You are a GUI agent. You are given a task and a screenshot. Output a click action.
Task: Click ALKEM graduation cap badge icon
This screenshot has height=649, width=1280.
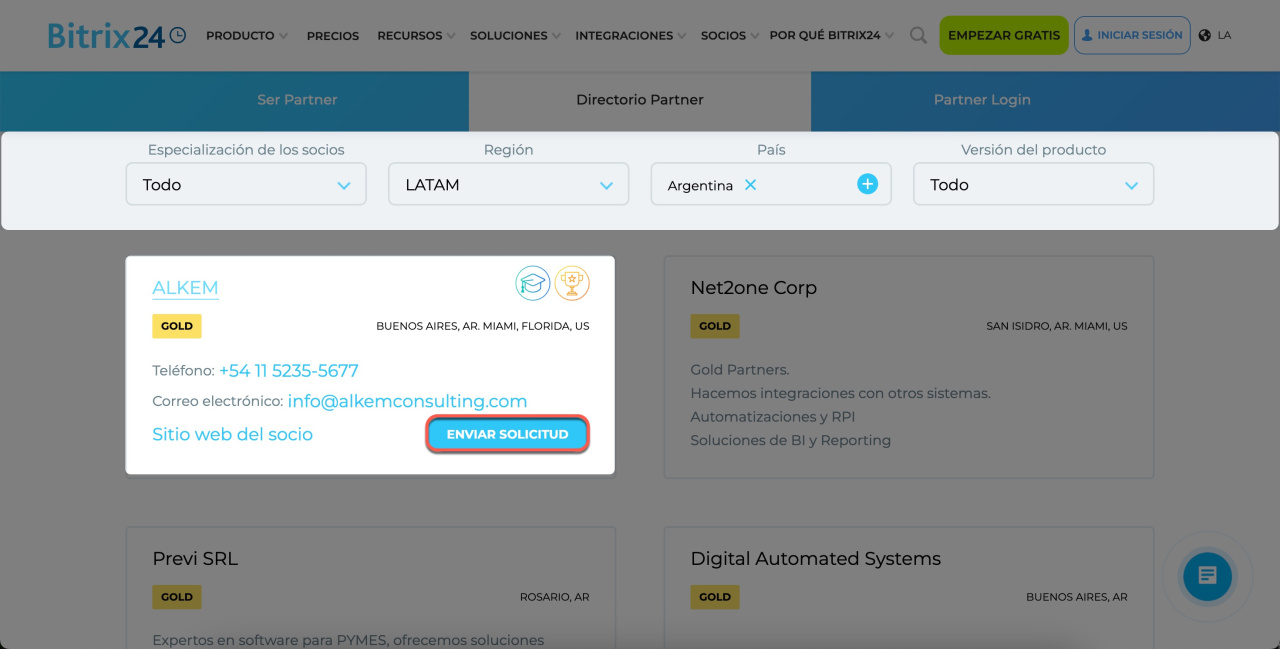533,283
